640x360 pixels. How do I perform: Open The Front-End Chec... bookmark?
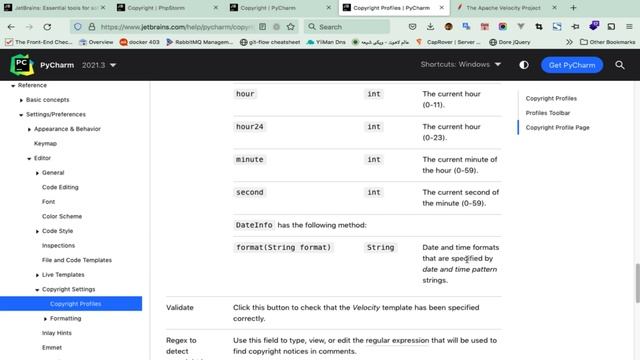(x=39, y=42)
